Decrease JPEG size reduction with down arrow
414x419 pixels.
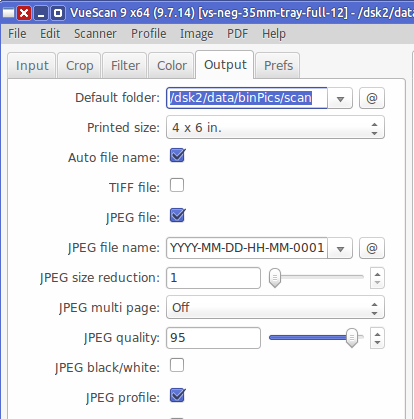(377, 283)
